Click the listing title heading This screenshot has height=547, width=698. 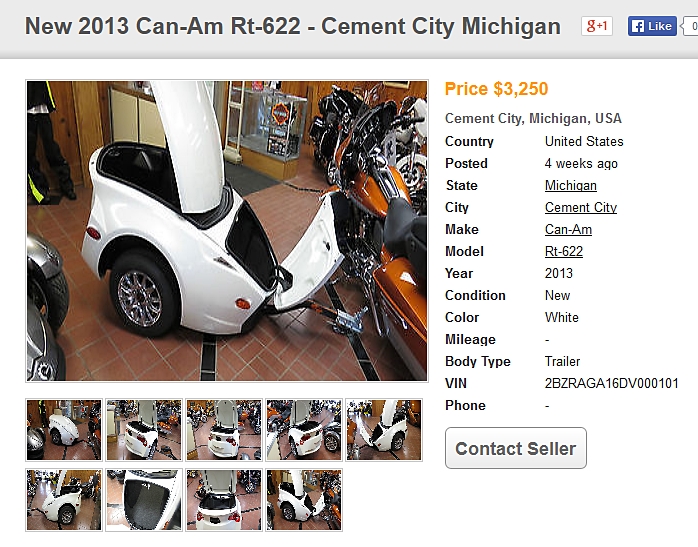293,26
